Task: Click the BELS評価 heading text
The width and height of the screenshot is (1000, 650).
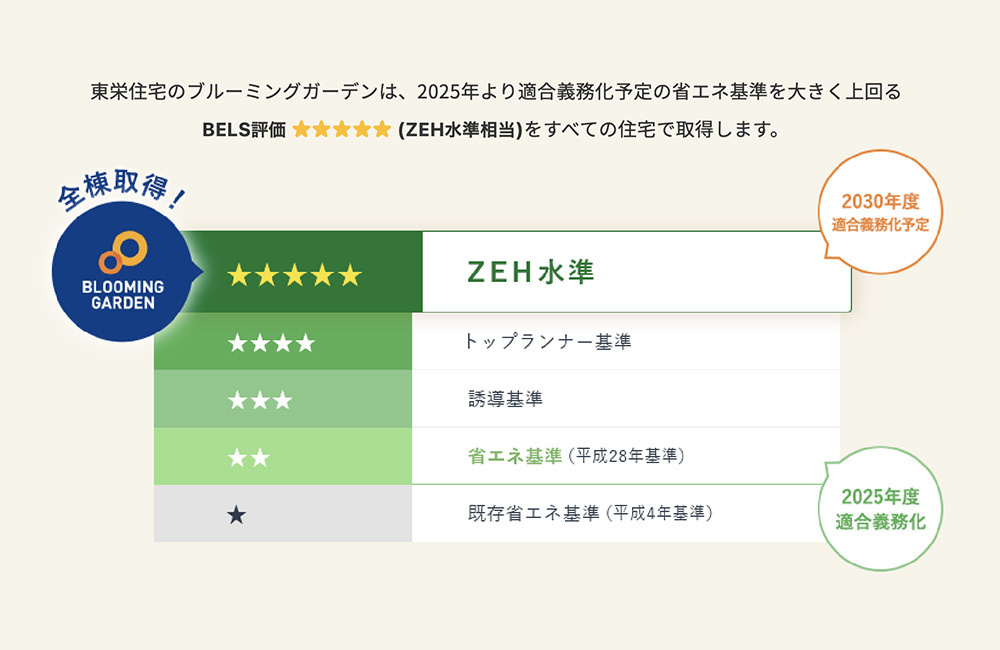Action: [x=243, y=130]
